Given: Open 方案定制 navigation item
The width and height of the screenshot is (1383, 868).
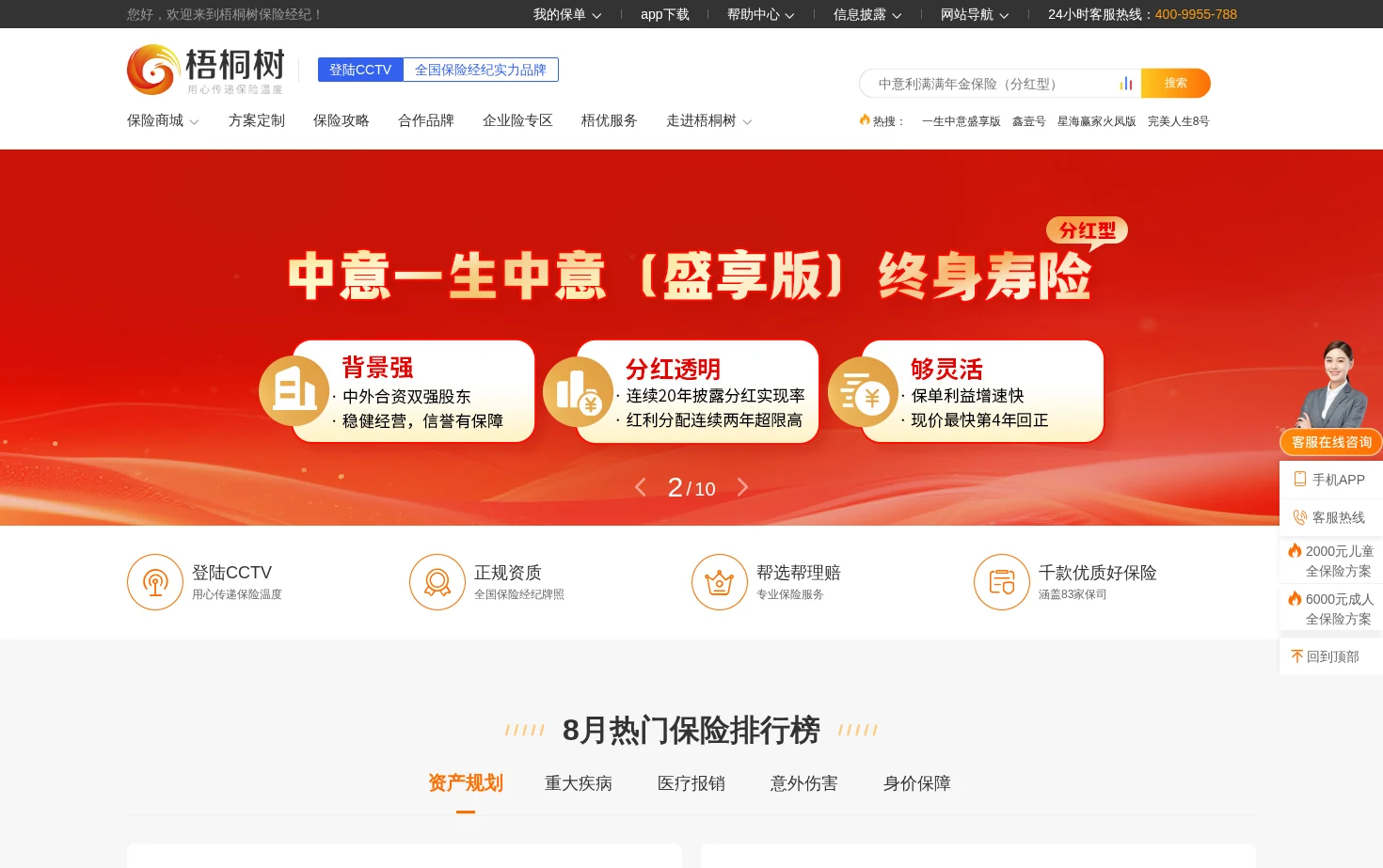Looking at the screenshot, I should (257, 120).
